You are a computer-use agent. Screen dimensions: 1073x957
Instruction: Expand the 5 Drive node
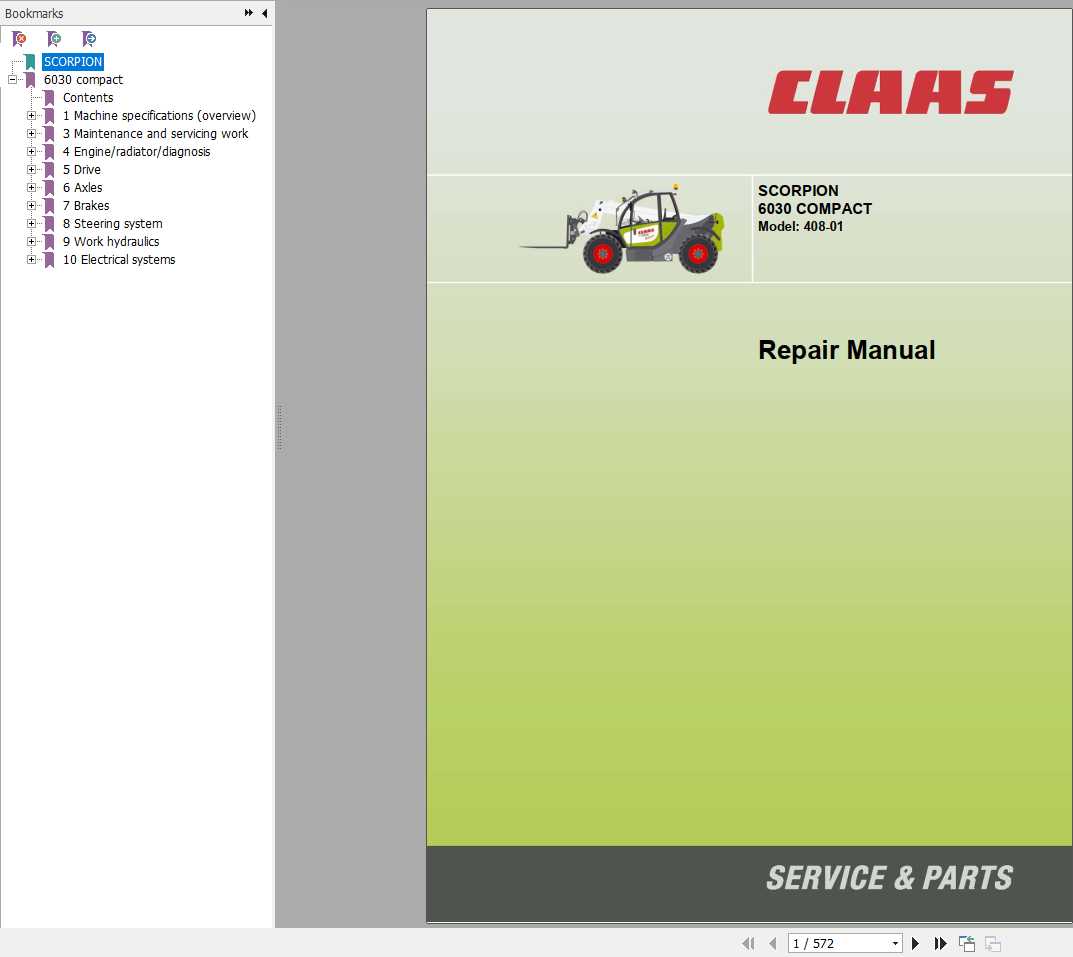pyautogui.click(x=31, y=170)
